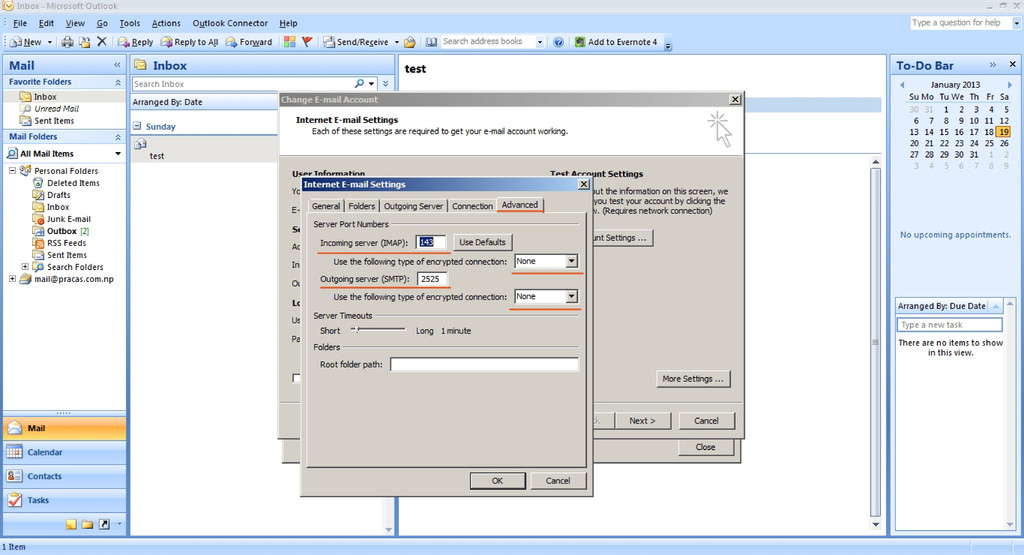The height and width of the screenshot is (555, 1024).
Task: Open Unread Mail in Favorite Folders
Action: (x=56, y=108)
